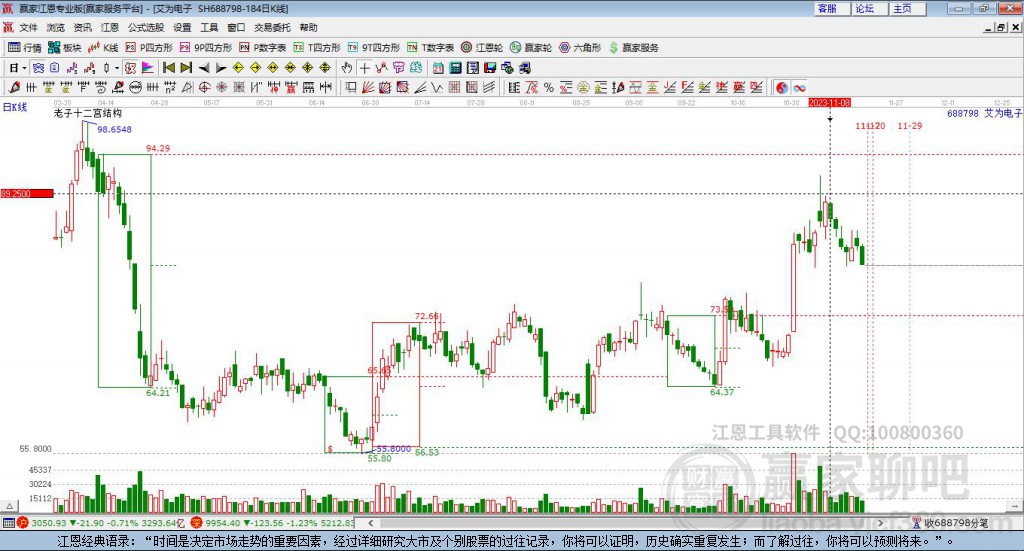The width and height of the screenshot is (1024, 551).
Task: Click the candlestick chart type icon
Action: pyautogui.click(x=106, y=68)
